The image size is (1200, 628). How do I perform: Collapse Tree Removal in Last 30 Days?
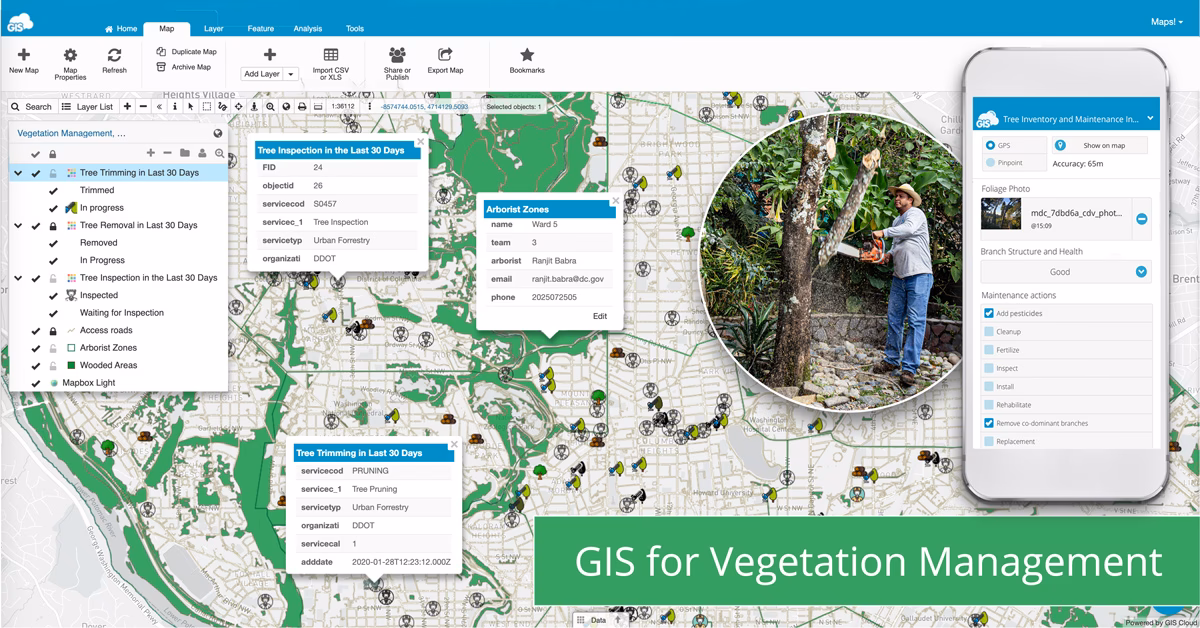click(x=18, y=226)
